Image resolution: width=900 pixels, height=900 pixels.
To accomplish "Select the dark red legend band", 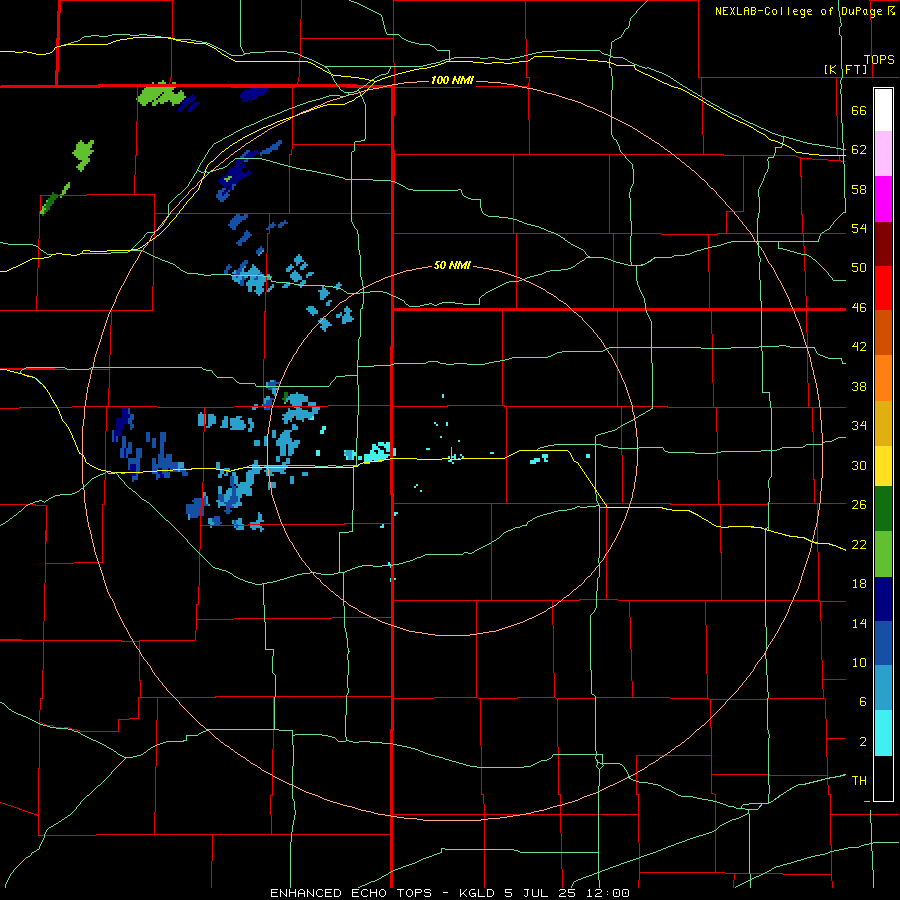I will [x=883, y=245].
